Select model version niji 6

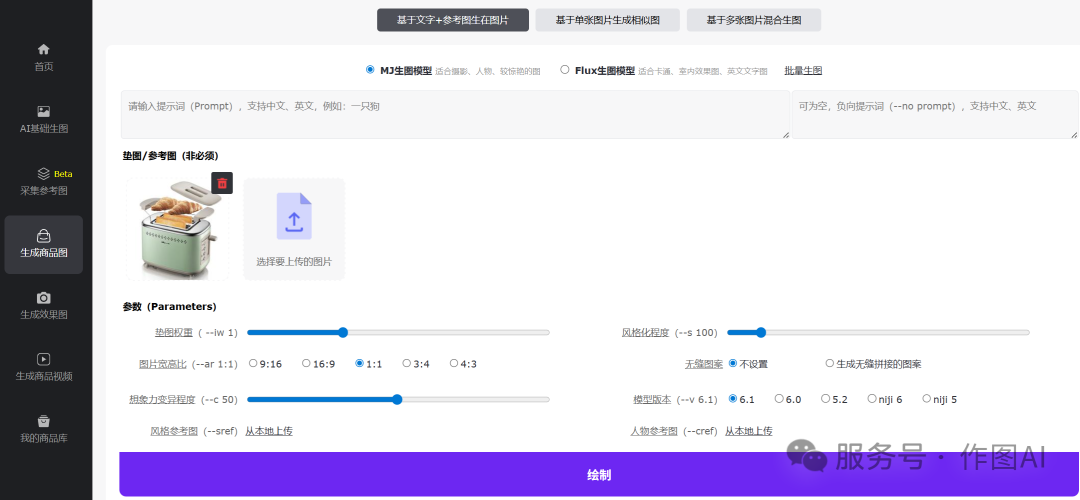[x=872, y=398]
